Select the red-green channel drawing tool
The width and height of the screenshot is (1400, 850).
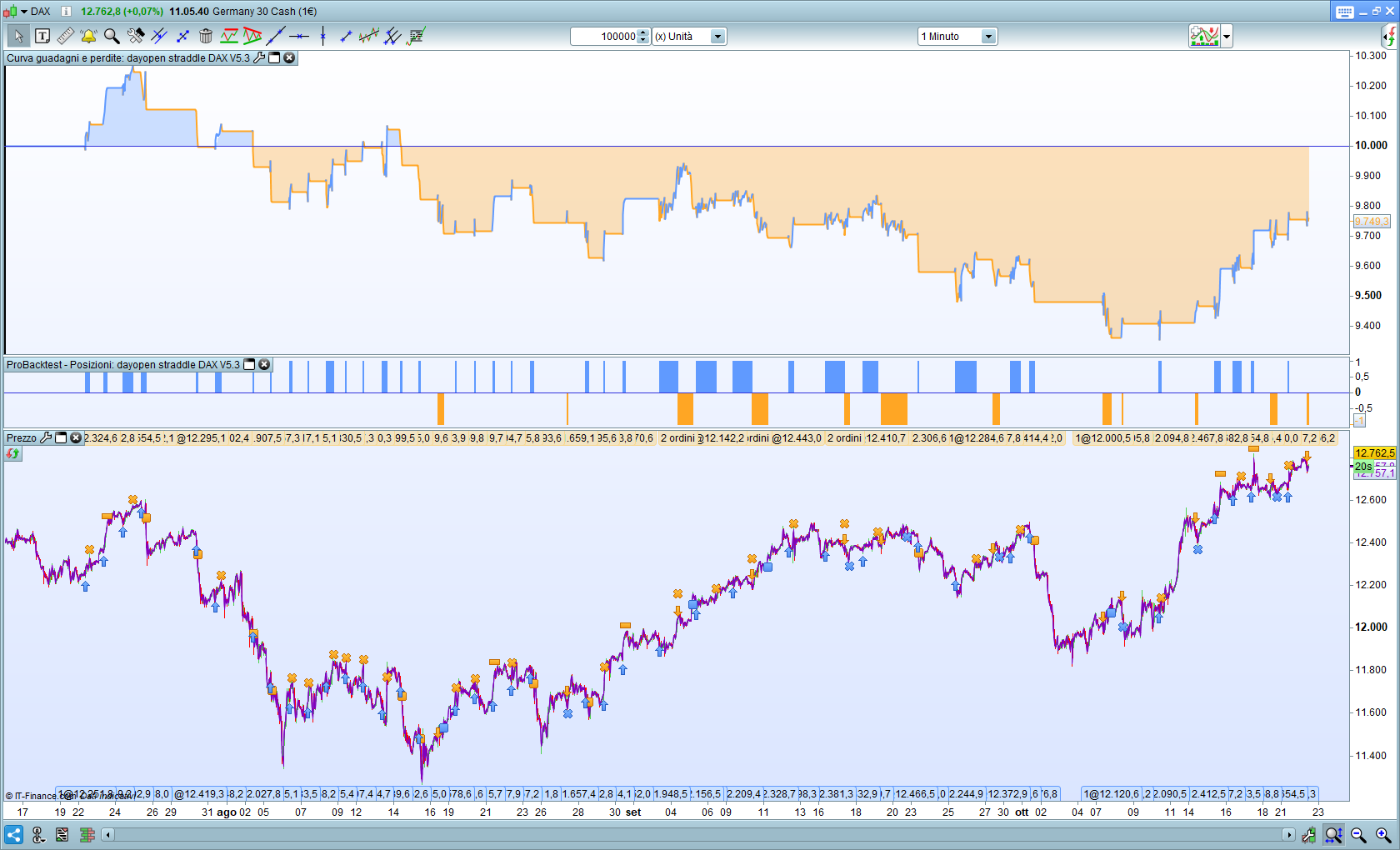click(x=229, y=36)
